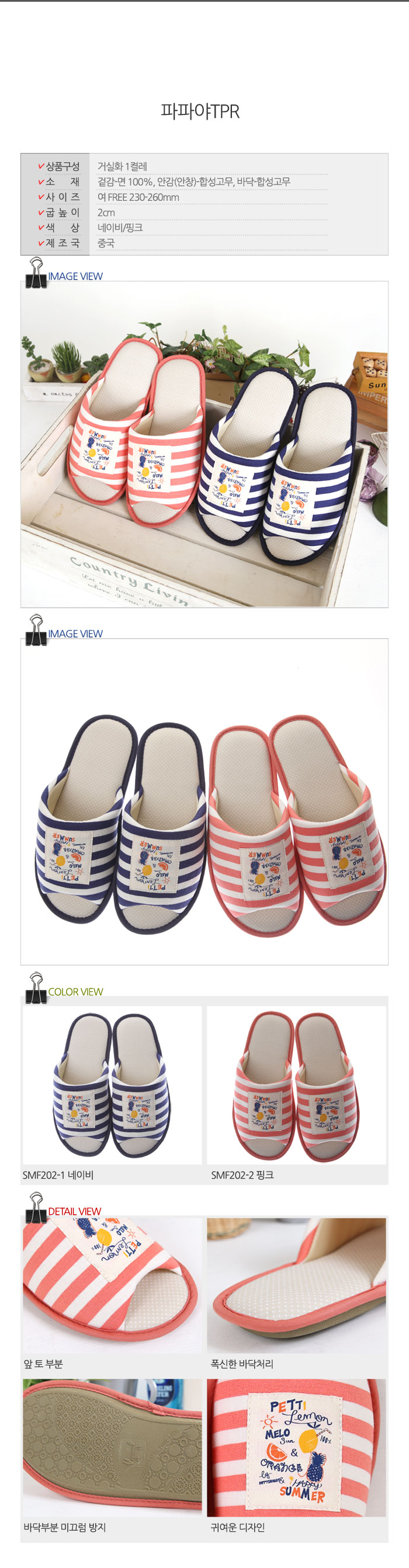
Task: Click the red checkmark next to 상품구성
Action: [41, 166]
